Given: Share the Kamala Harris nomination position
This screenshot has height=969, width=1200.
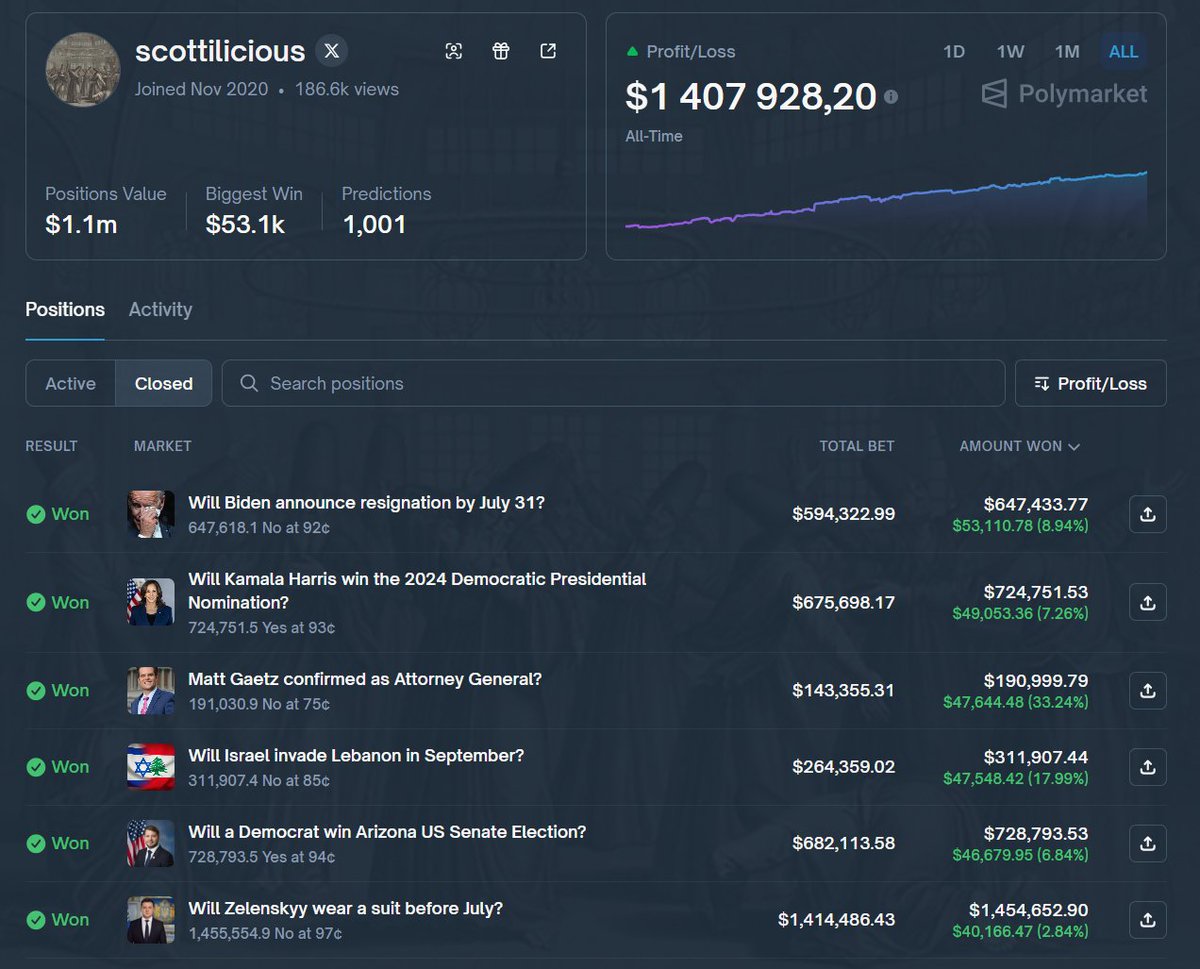Looking at the screenshot, I should click(x=1148, y=602).
